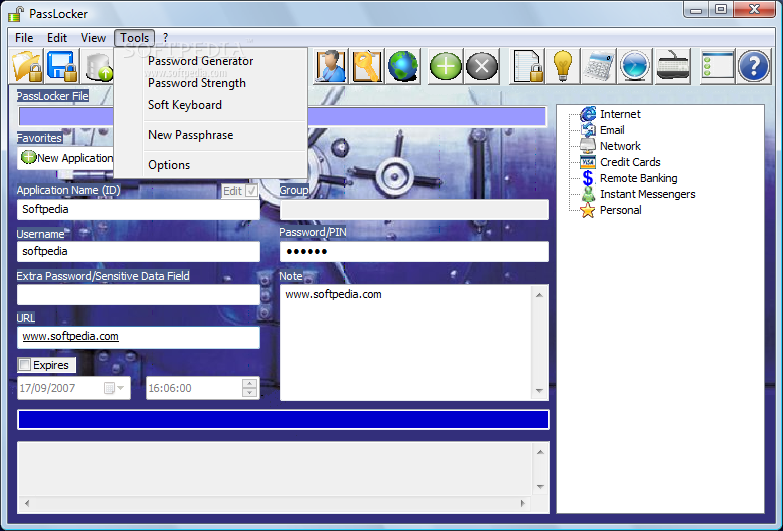Image resolution: width=783 pixels, height=531 pixels.
Task: Click the Password/PIN field
Action: (x=414, y=251)
